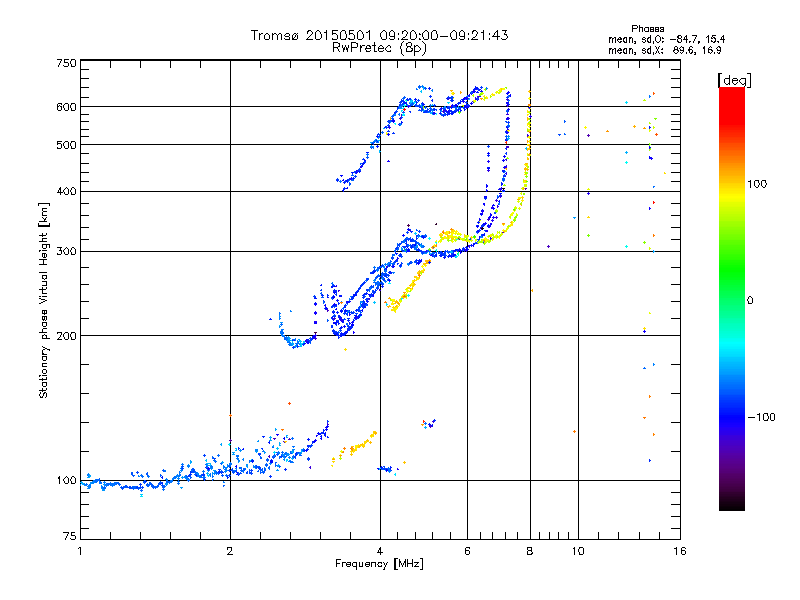The height and width of the screenshot is (600, 800).
Task: Click the y-axis tick label '200'
Action: [67, 336]
